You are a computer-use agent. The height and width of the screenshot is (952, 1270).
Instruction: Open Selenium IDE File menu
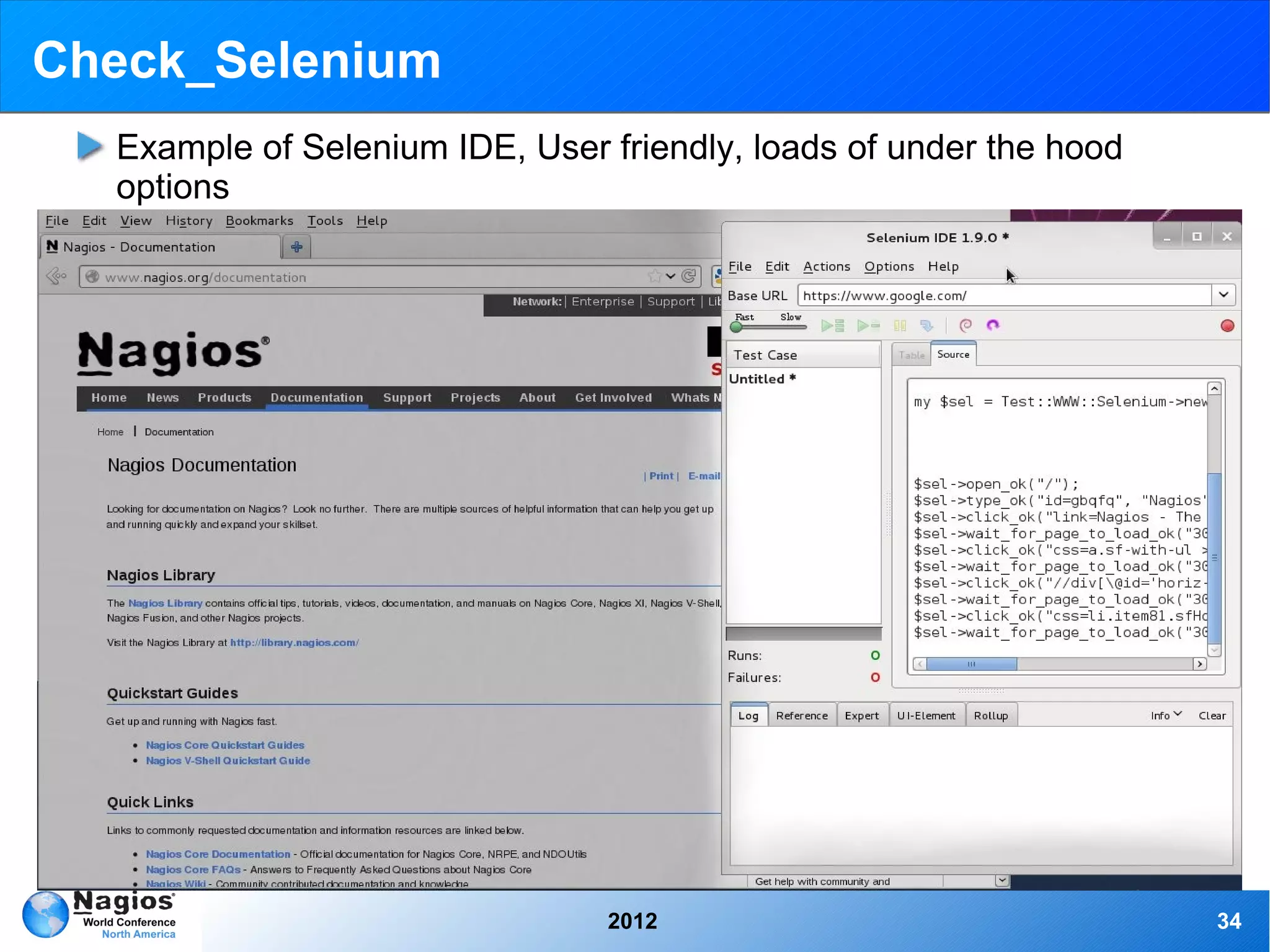pos(740,266)
